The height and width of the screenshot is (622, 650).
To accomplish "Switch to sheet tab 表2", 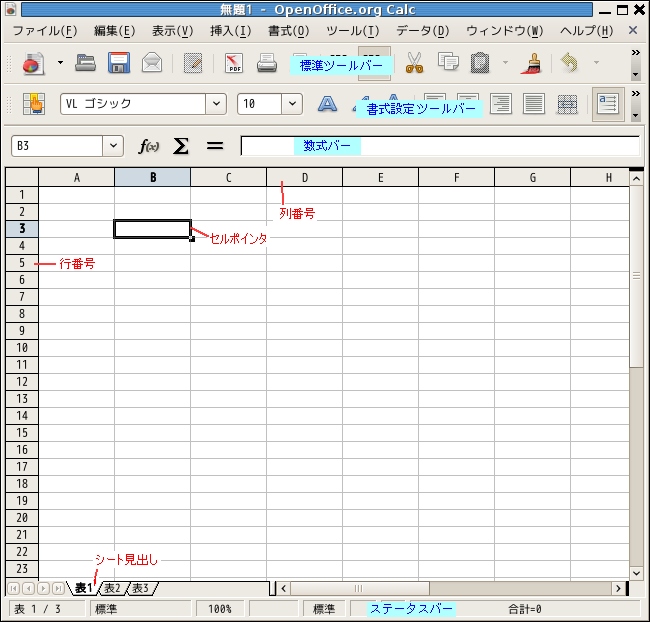I will [112, 588].
